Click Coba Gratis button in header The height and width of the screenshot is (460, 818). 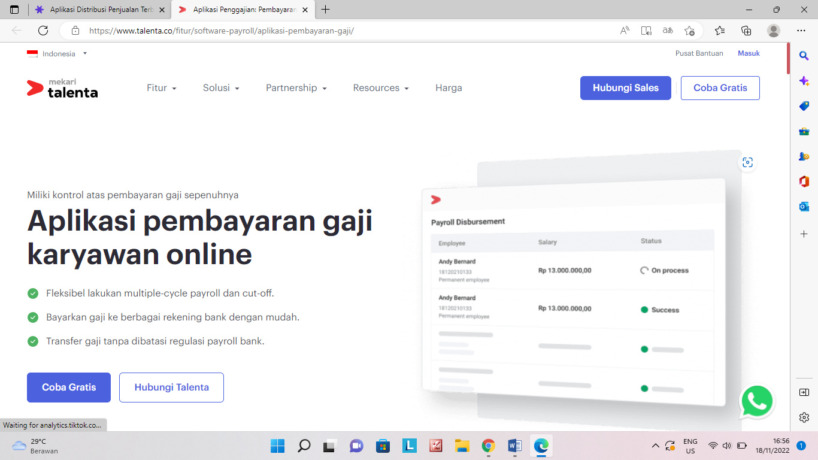(720, 88)
